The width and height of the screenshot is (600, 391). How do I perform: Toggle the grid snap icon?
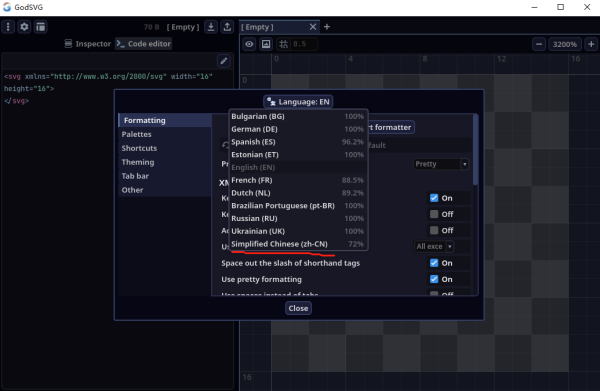(284, 44)
